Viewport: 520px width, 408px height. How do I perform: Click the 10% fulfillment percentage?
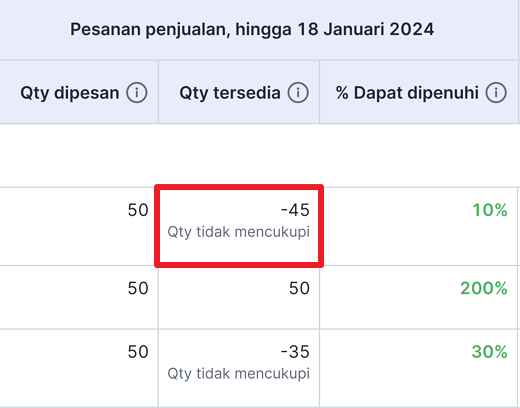tap(490, 210)
